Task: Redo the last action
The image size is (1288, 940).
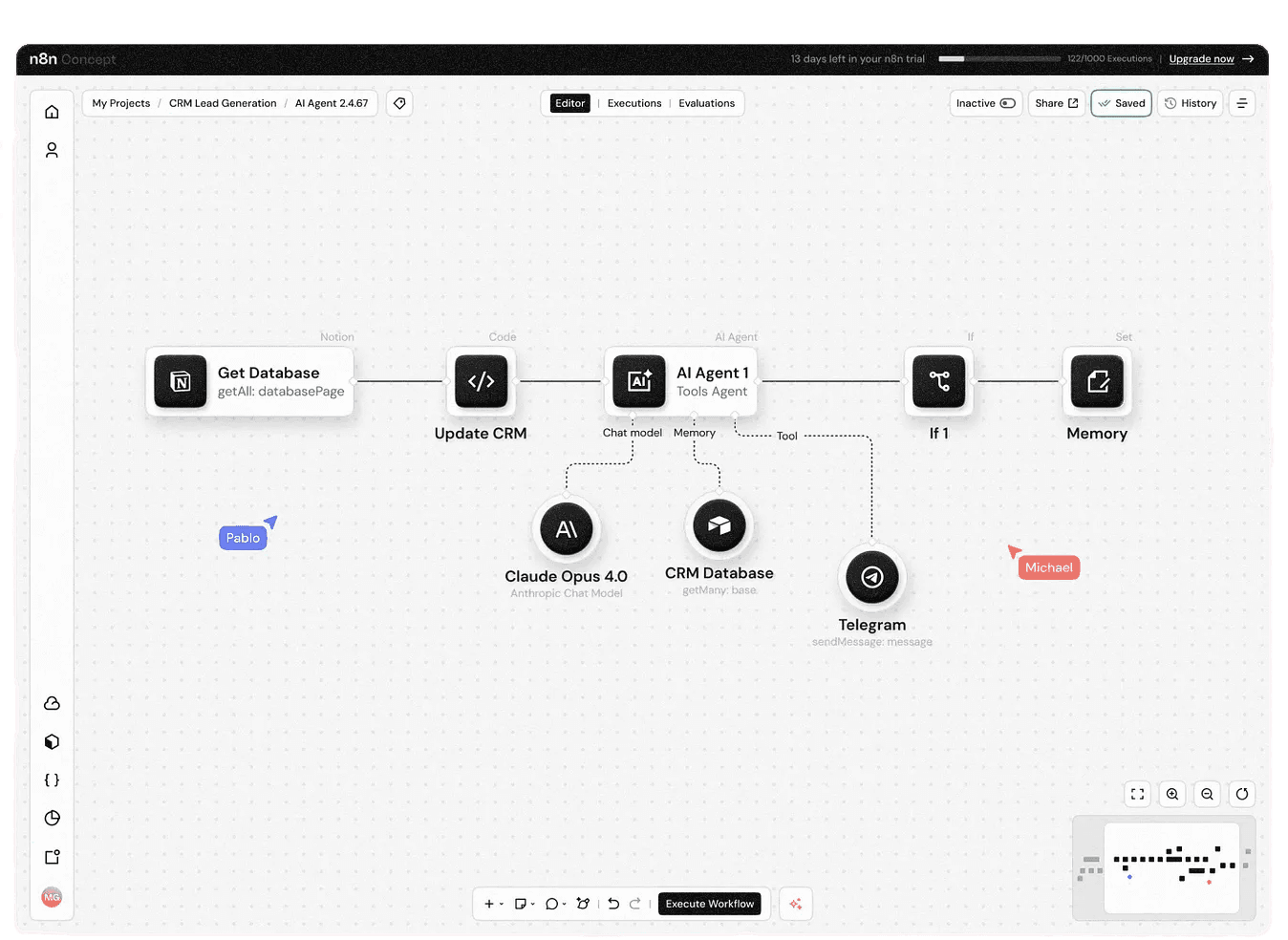Action: pos(635,904)
